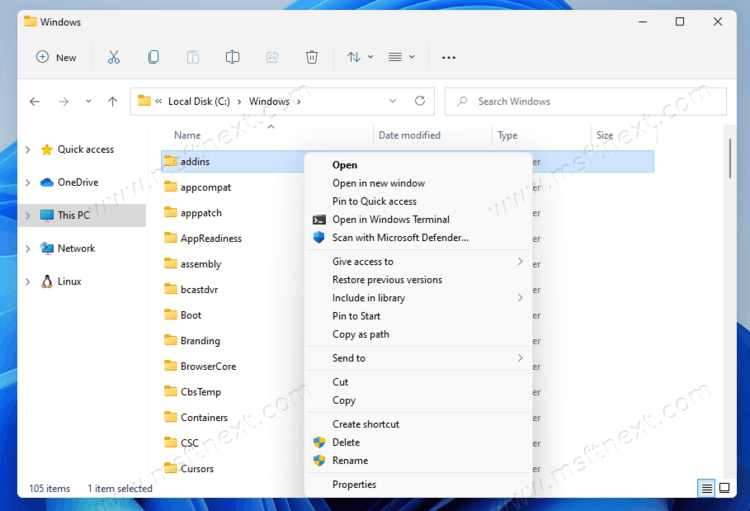Click the Rename icon in toolbar
The width and height of the screenshot is (750, 511).
[232, 57]
